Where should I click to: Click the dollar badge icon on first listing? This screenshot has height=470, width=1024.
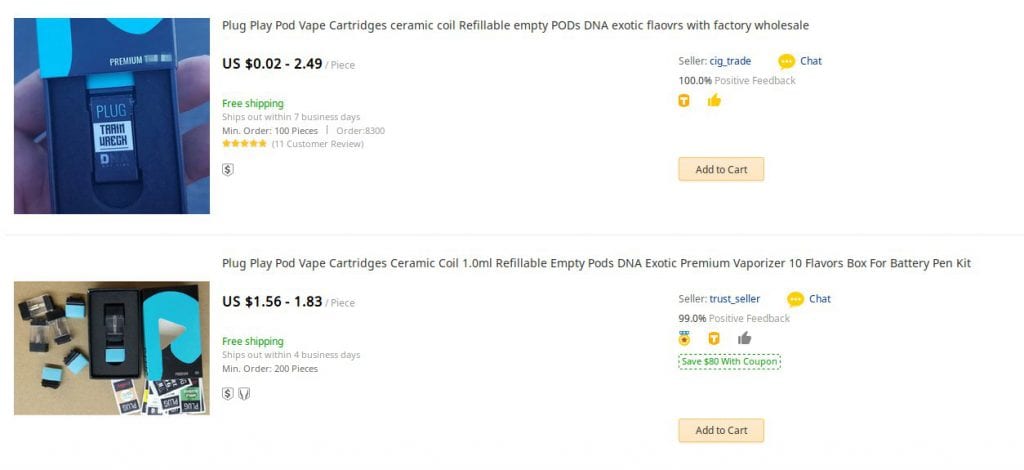click(228, 169)
